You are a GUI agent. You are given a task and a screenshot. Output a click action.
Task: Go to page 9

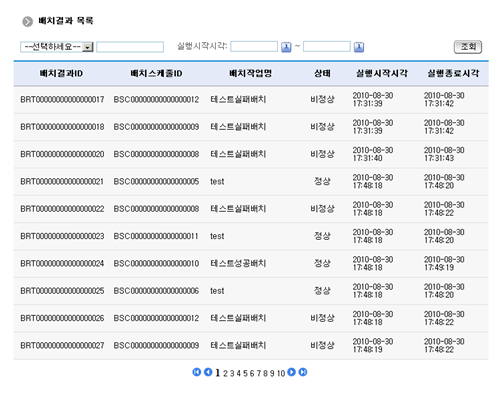(x=272, y=373)
